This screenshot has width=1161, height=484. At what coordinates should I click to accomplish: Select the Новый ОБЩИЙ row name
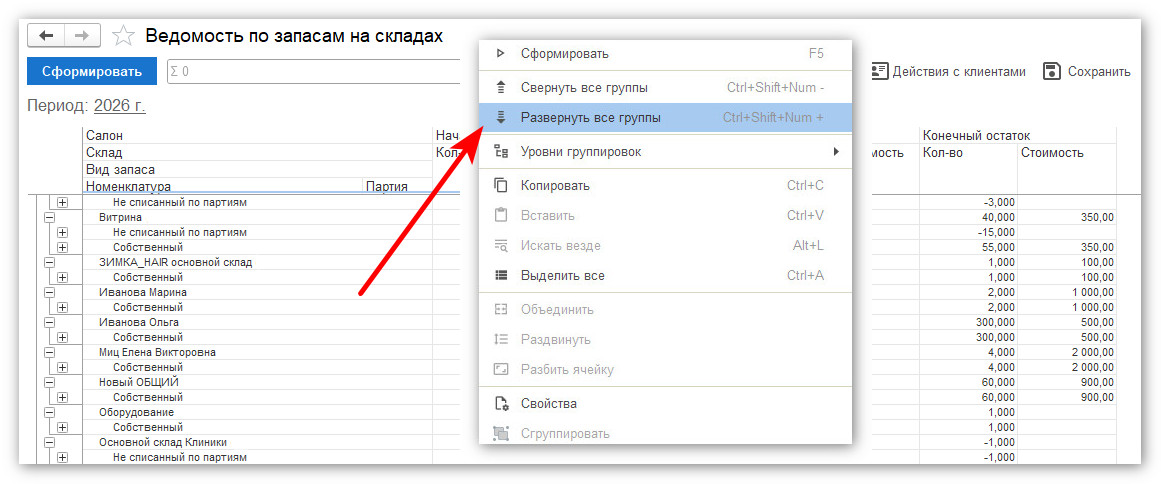coord(257,383)
